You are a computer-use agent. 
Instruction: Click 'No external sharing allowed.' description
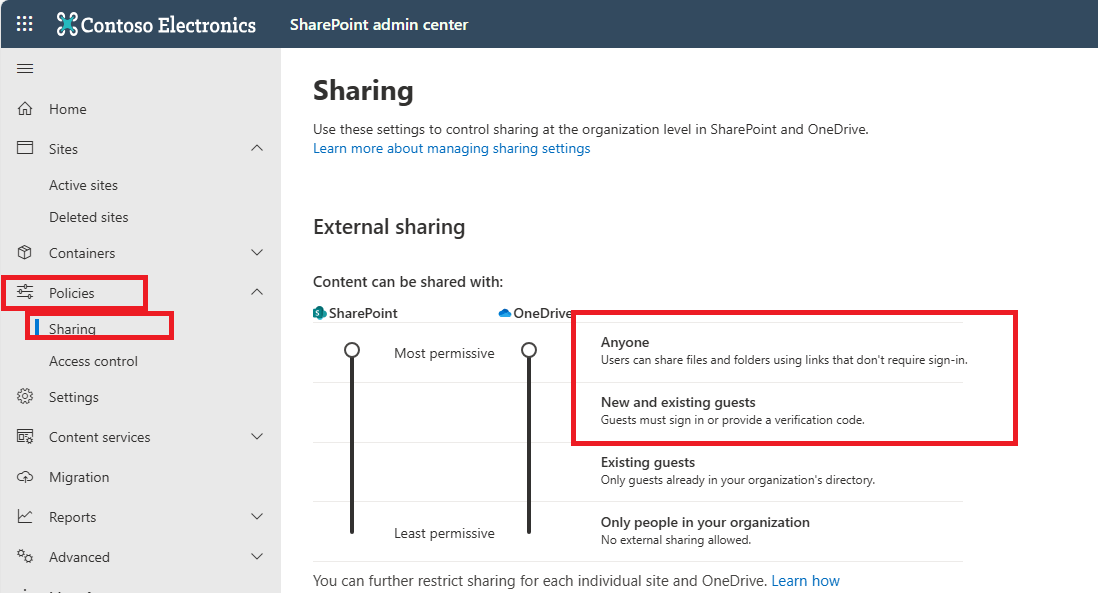click(676, 540)
